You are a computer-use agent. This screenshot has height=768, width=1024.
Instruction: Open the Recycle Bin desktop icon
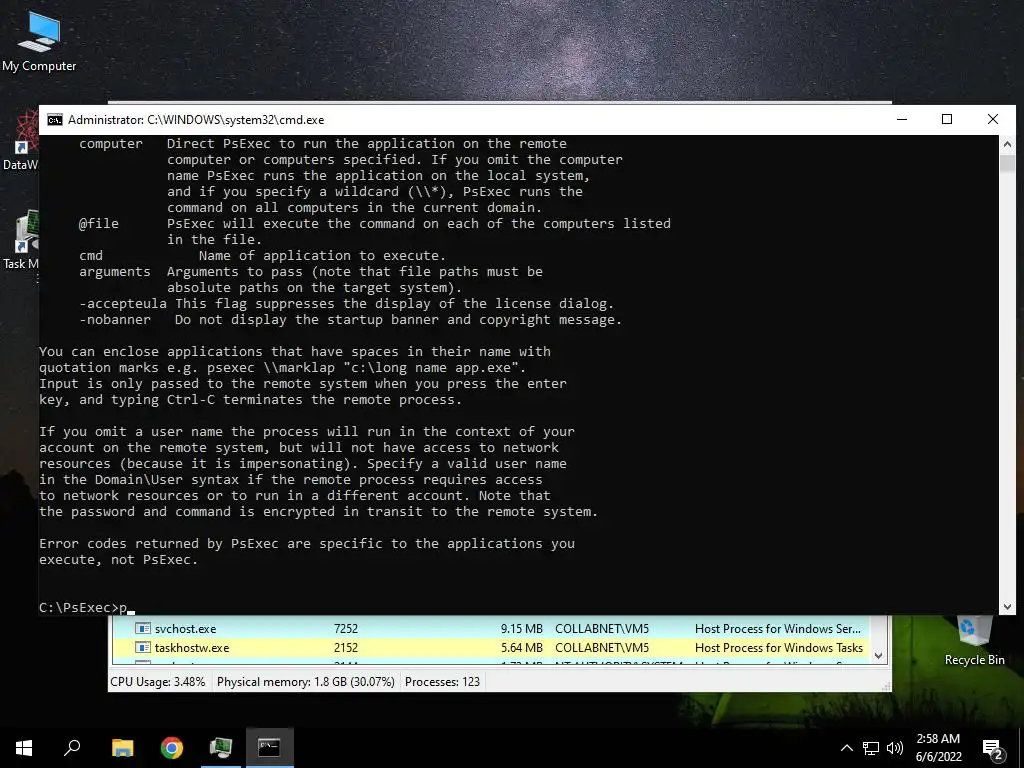pyautogui.click(x=974, y=641)
